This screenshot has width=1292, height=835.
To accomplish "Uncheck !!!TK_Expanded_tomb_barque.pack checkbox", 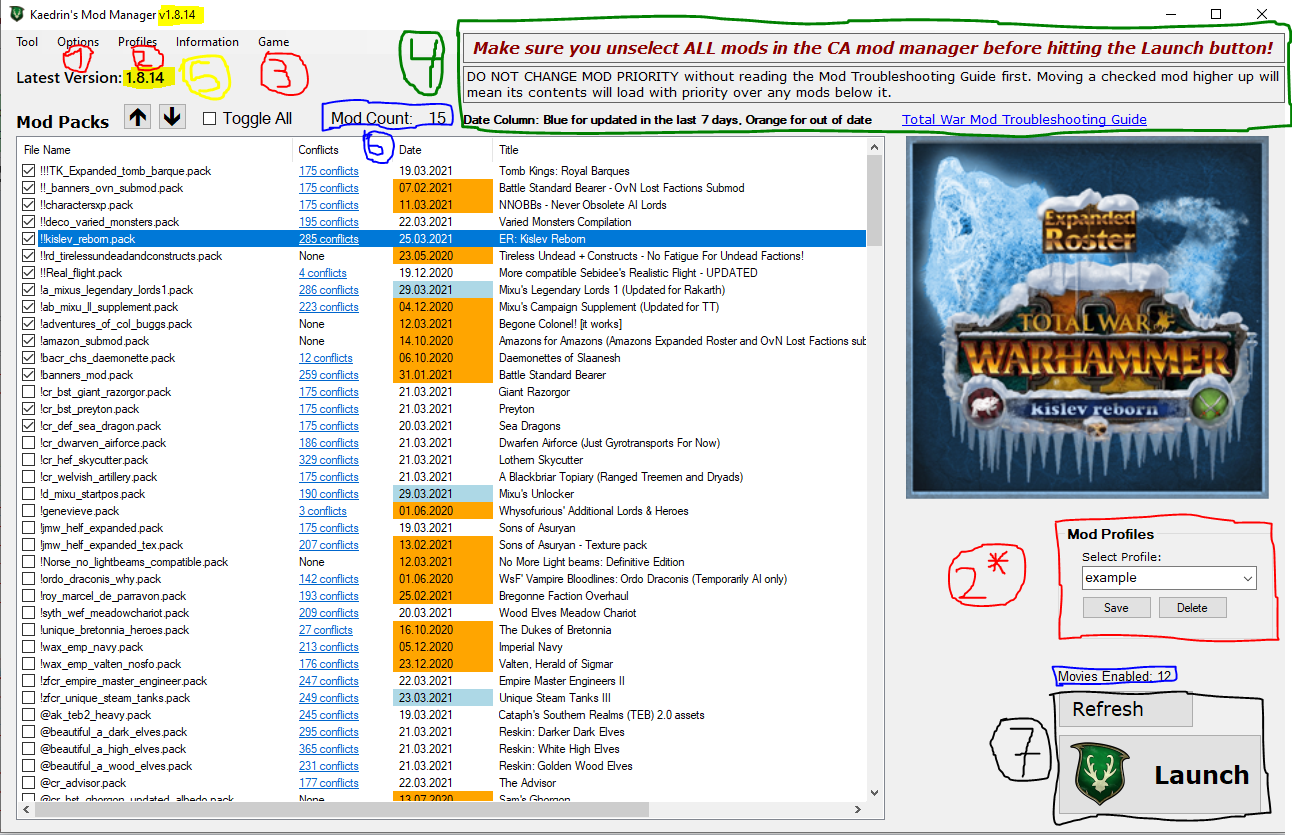I will (28, 171).
